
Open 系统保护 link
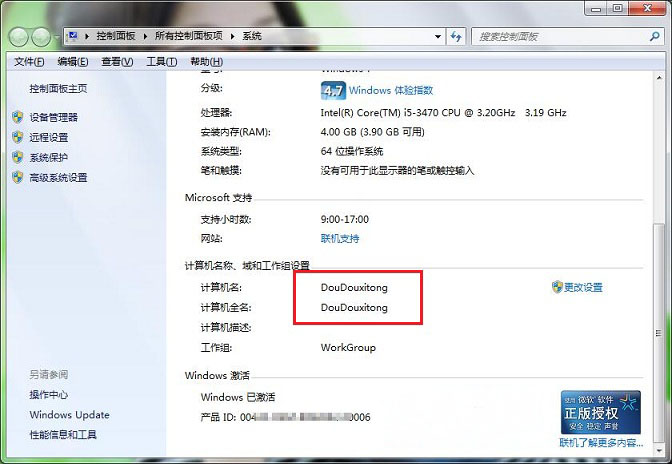pos(48,157)
